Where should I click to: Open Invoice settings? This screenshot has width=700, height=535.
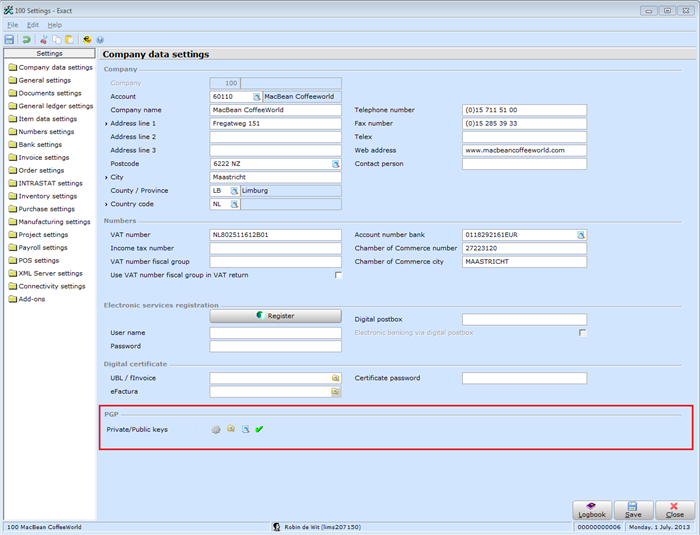pos(39,158)
